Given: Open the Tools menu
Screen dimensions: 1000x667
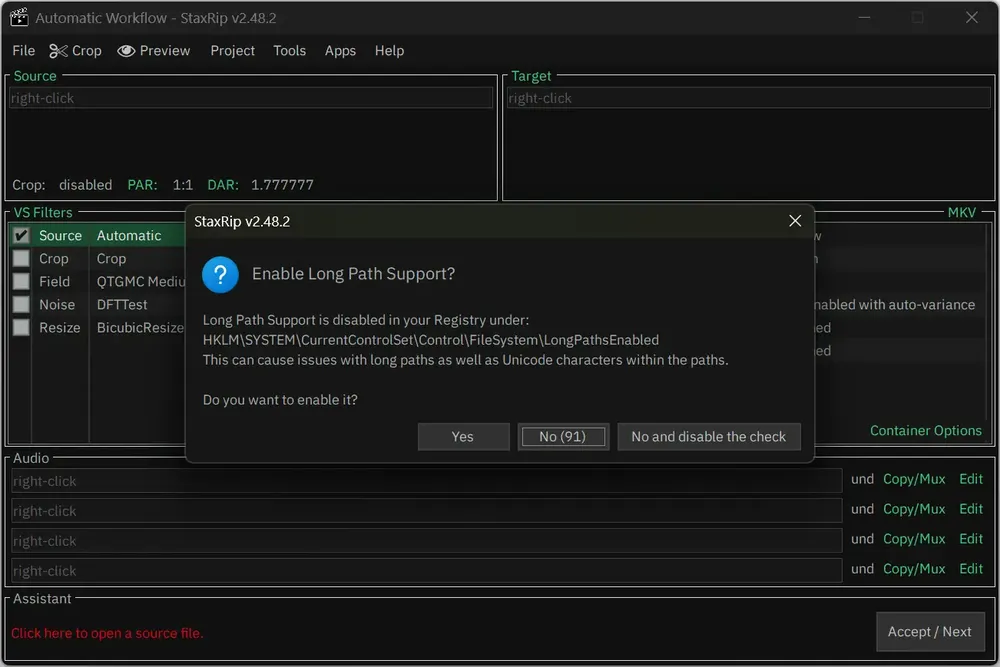Looking at the screenshot, I should (290, 51).
